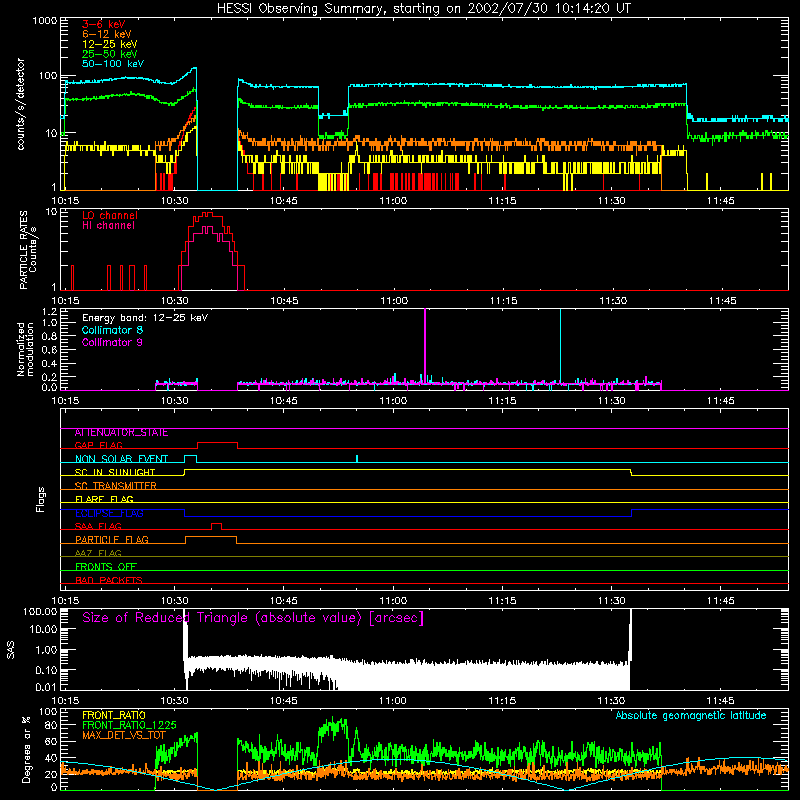
Task: Click the Absolute geomagnetic latitude label
Action: coord(691,715)
